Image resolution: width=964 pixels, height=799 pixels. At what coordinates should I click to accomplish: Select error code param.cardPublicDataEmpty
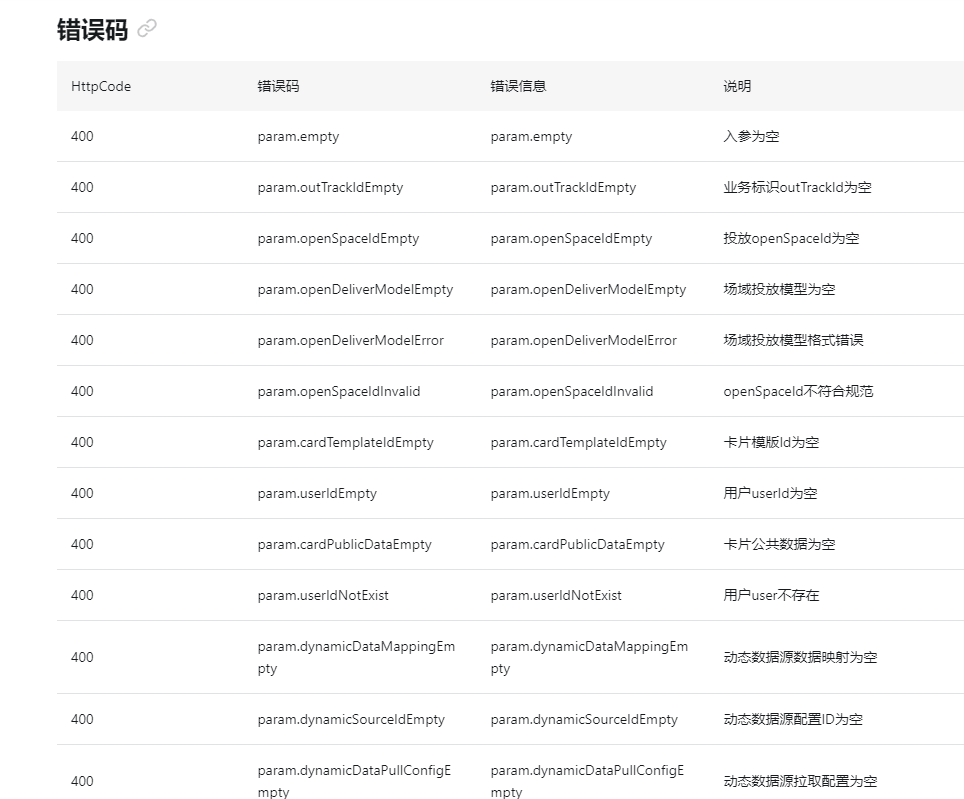tap(344, 545)
